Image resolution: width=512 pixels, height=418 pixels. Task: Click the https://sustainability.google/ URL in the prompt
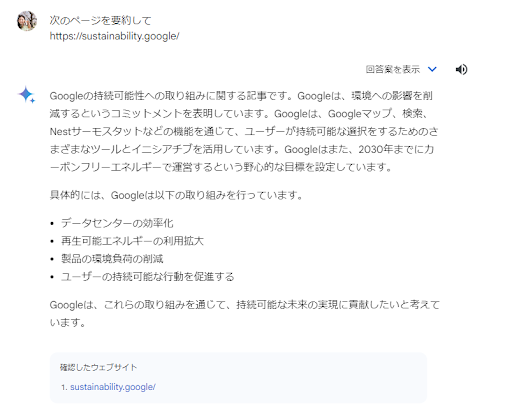pos(114,36)
